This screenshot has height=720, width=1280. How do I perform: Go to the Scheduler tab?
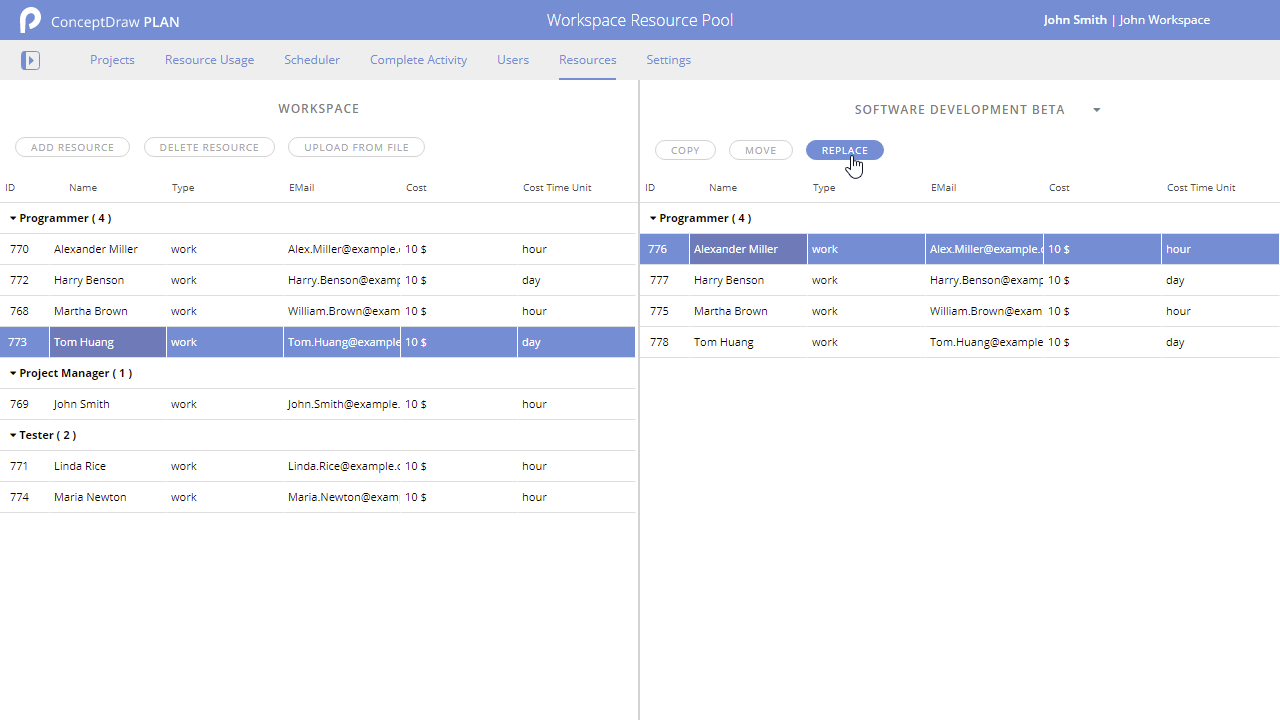point(312,60)
